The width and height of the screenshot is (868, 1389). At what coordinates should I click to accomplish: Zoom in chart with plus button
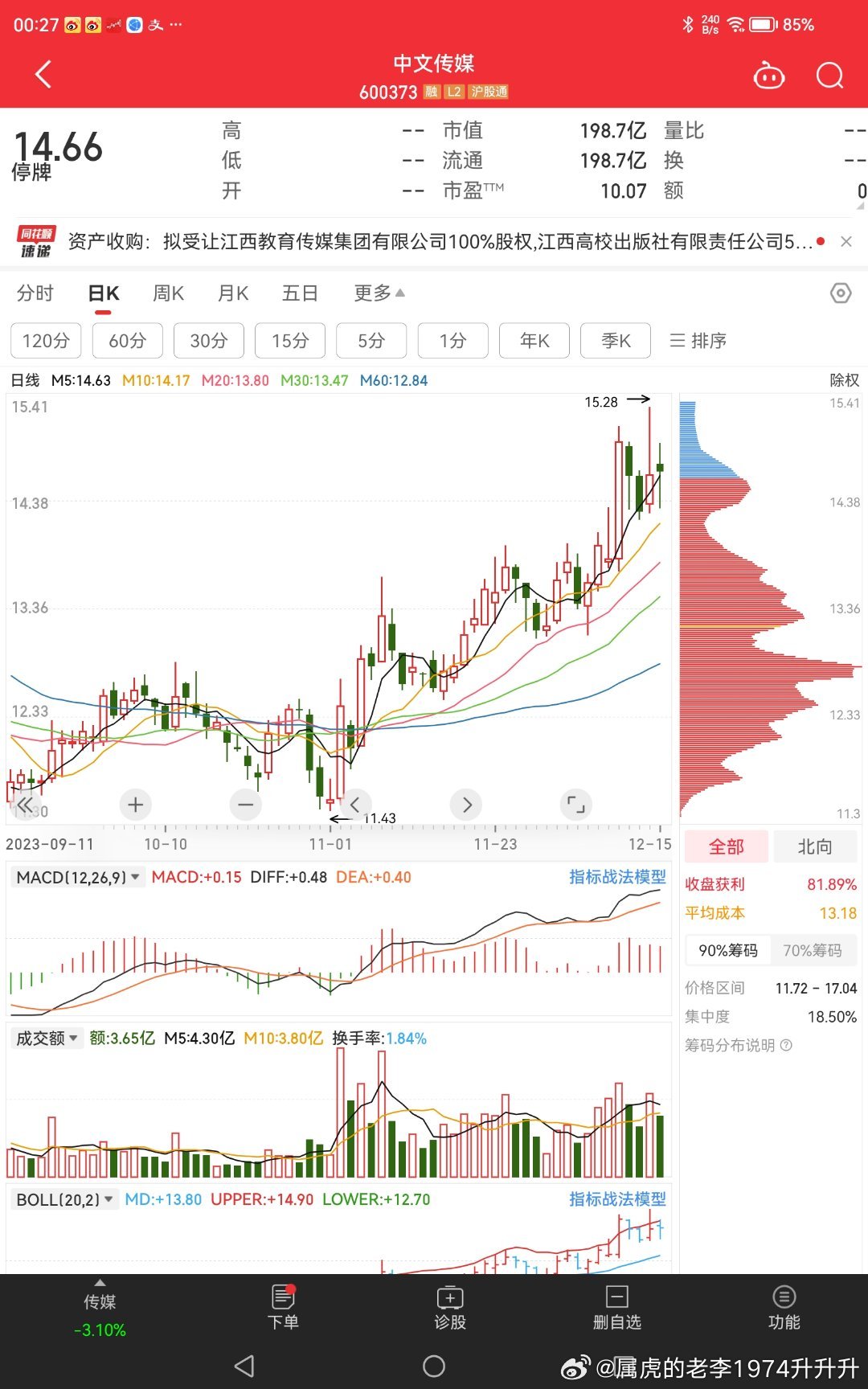pyautogui.click(x=136, y=804)
